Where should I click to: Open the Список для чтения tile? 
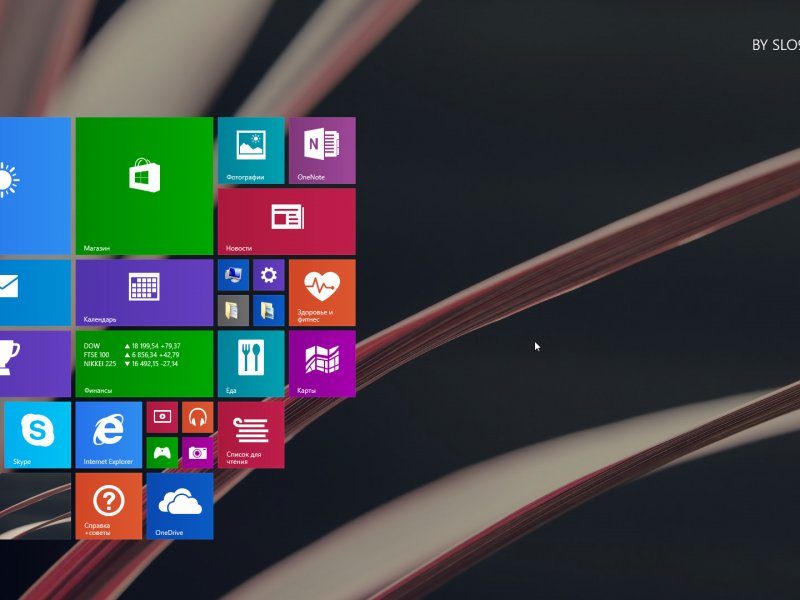tap(251, 435)
